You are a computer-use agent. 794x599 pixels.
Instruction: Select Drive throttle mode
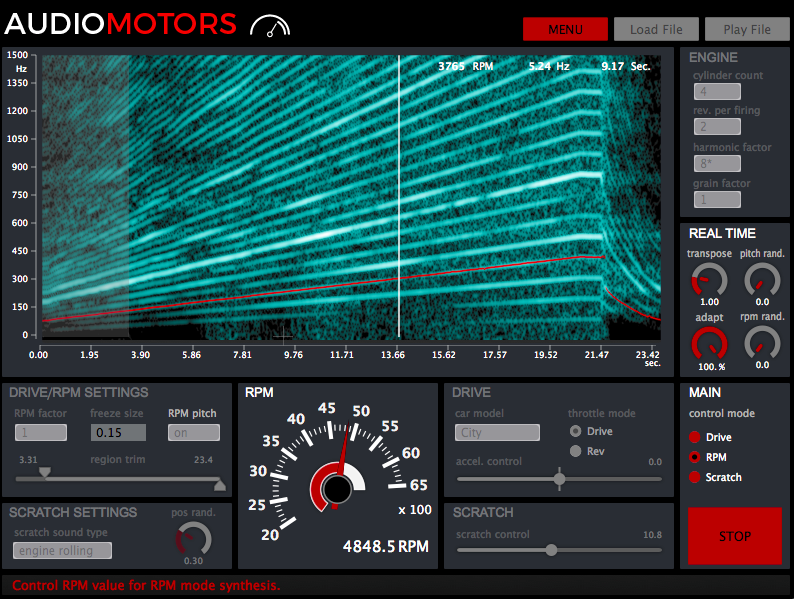click(575, 431)
